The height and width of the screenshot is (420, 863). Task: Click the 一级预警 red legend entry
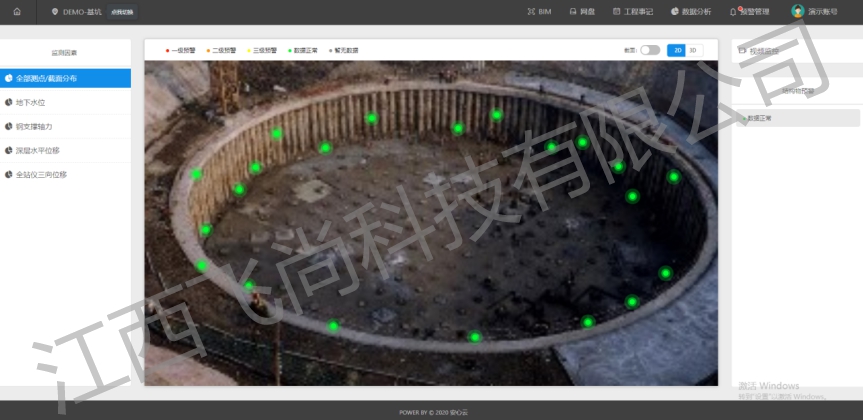(181, 50)
